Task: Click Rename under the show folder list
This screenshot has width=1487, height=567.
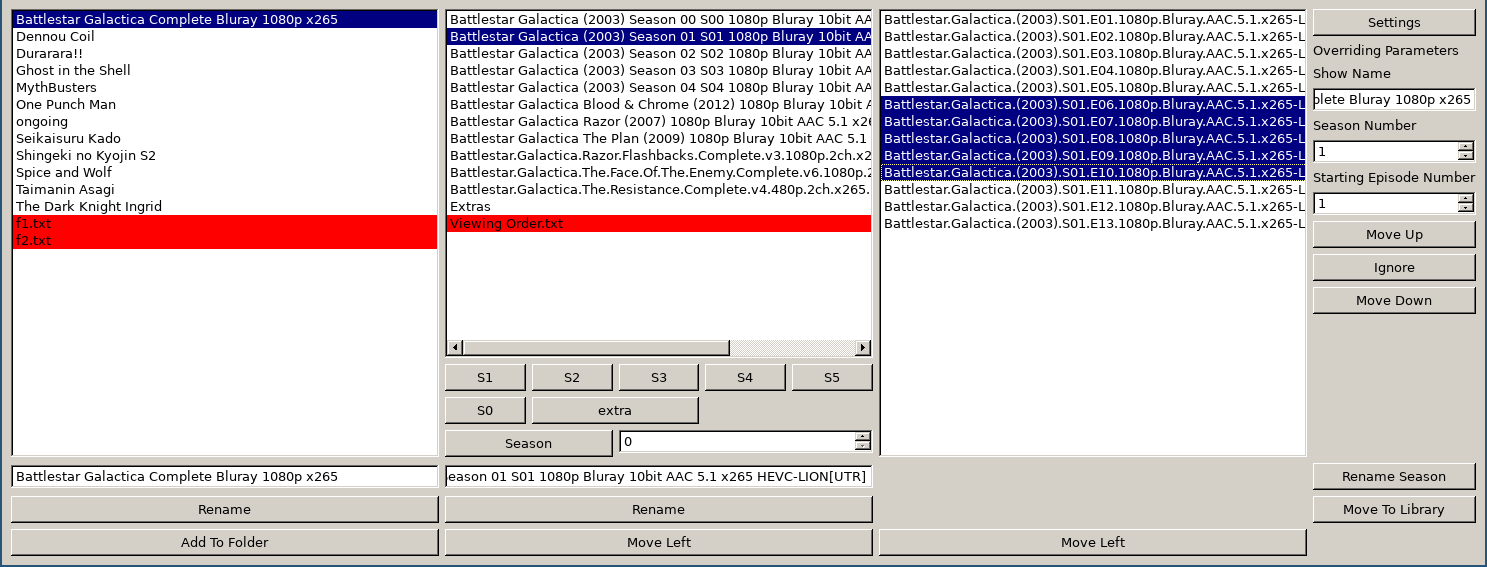Action: [x=225, y=509]
